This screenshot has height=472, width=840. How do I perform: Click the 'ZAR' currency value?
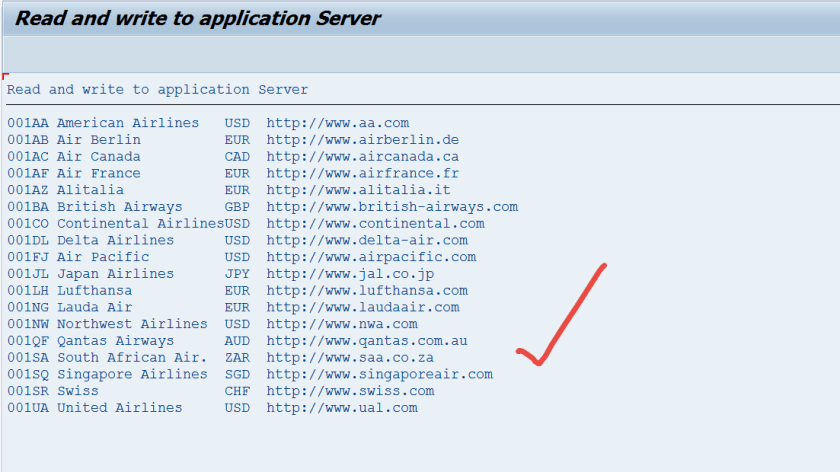tap(237, 357)
